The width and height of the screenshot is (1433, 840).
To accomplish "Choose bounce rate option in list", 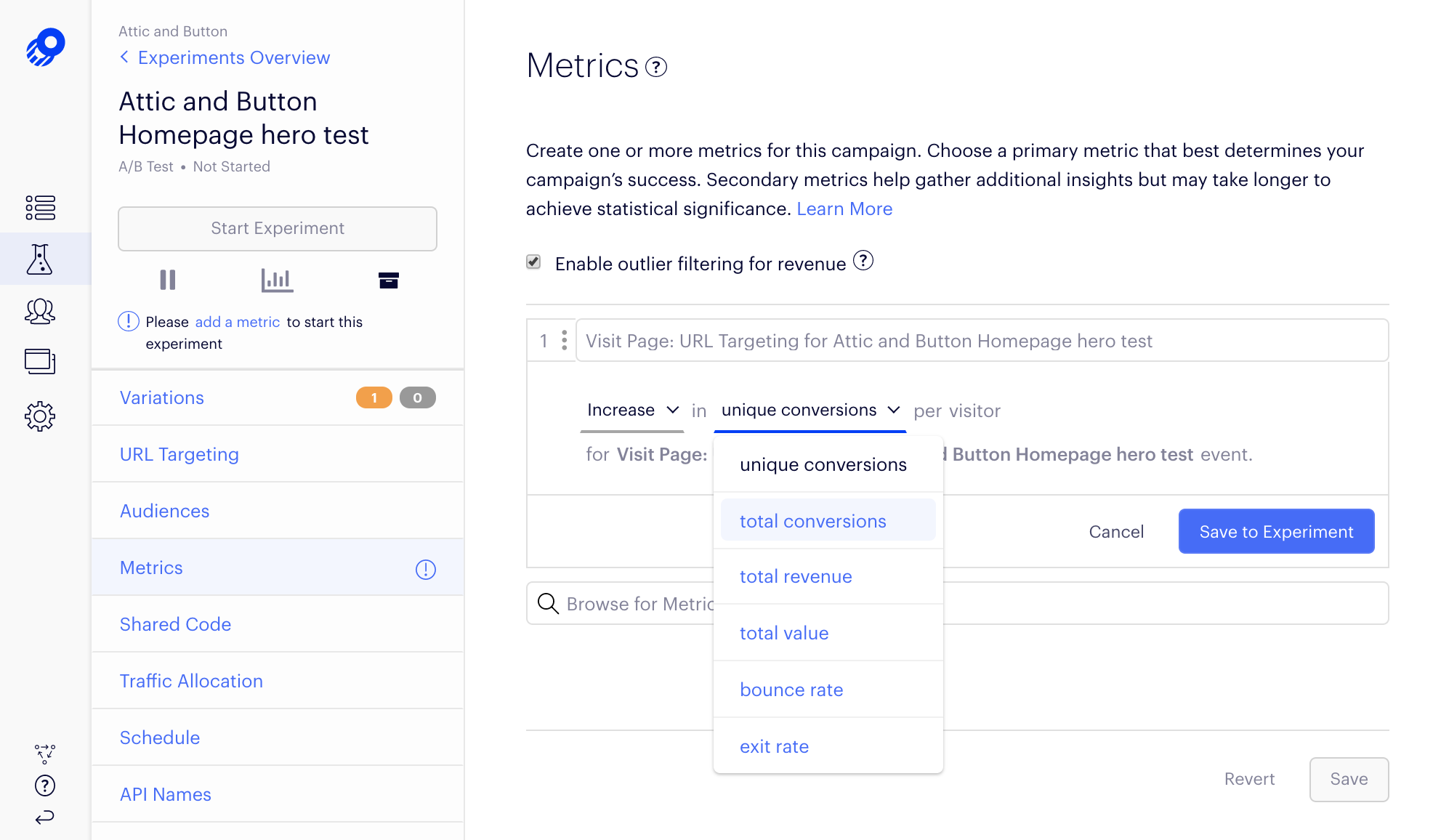I will [x=791, y=690].
